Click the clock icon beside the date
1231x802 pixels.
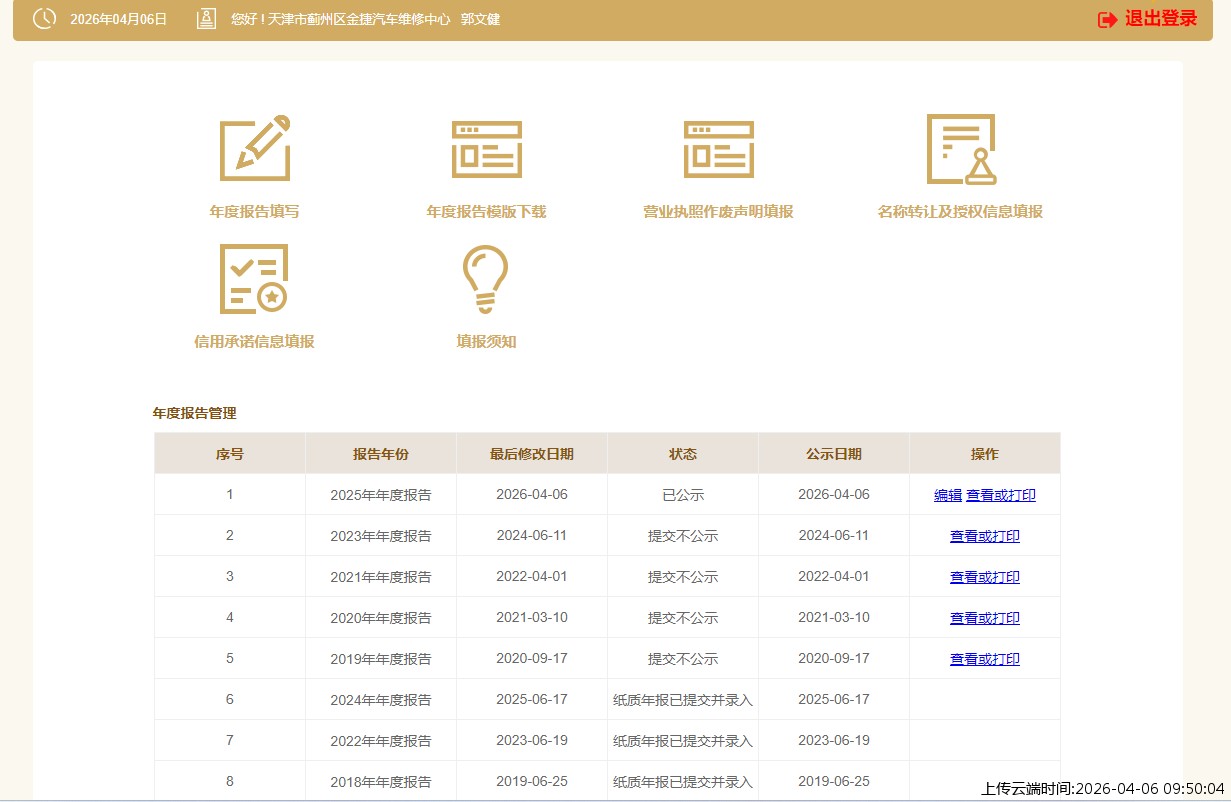[44, 19]
